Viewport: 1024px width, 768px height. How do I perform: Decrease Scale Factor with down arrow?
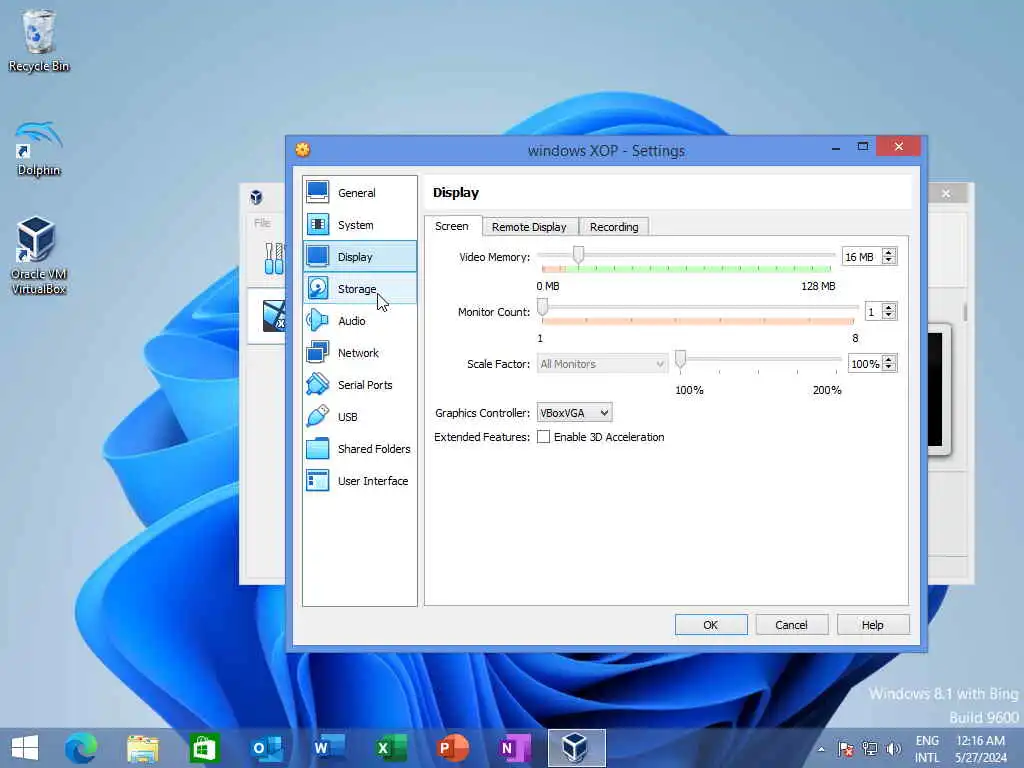888,368
